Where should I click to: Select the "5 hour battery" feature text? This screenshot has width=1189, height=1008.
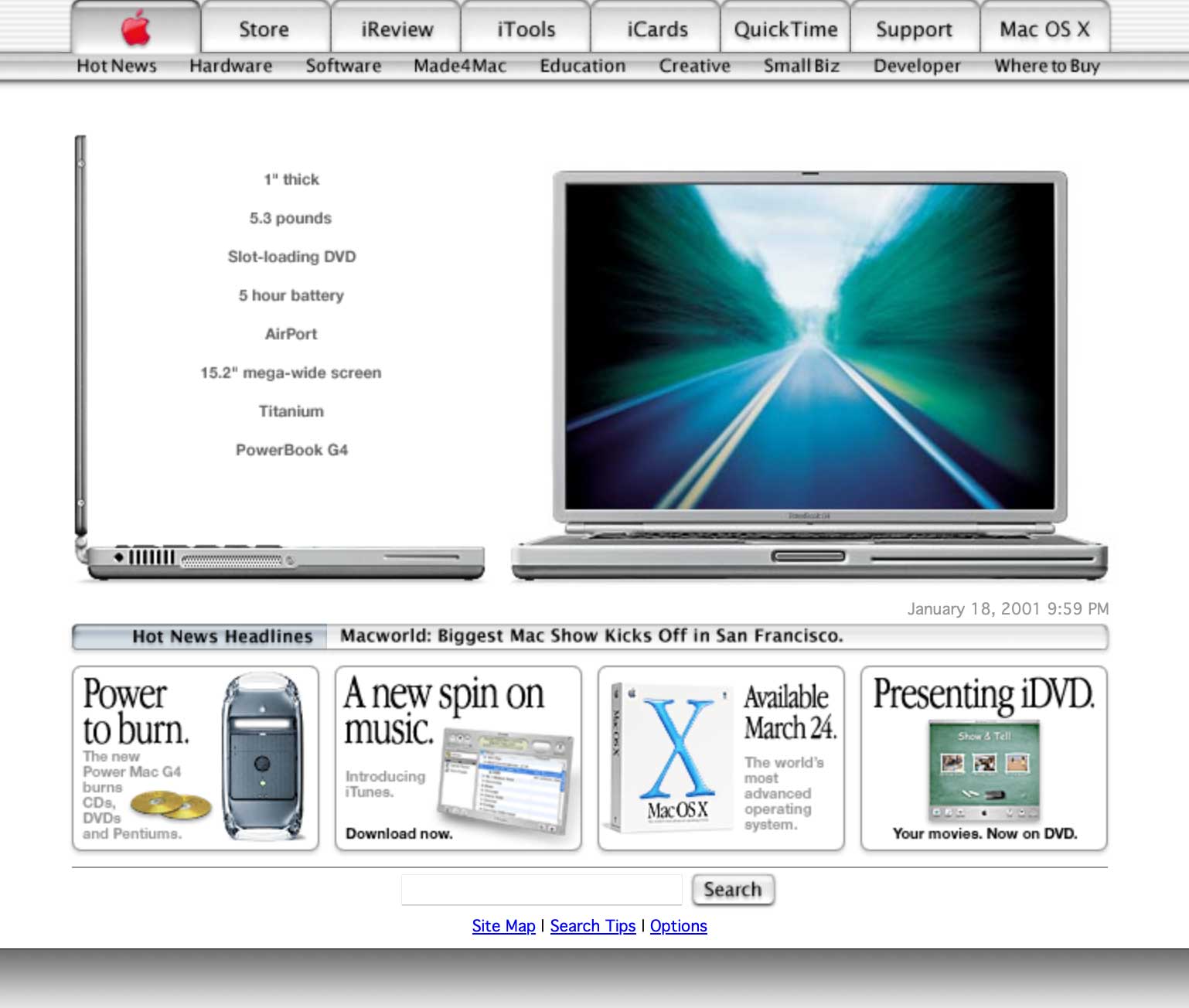tap(291, 295)
